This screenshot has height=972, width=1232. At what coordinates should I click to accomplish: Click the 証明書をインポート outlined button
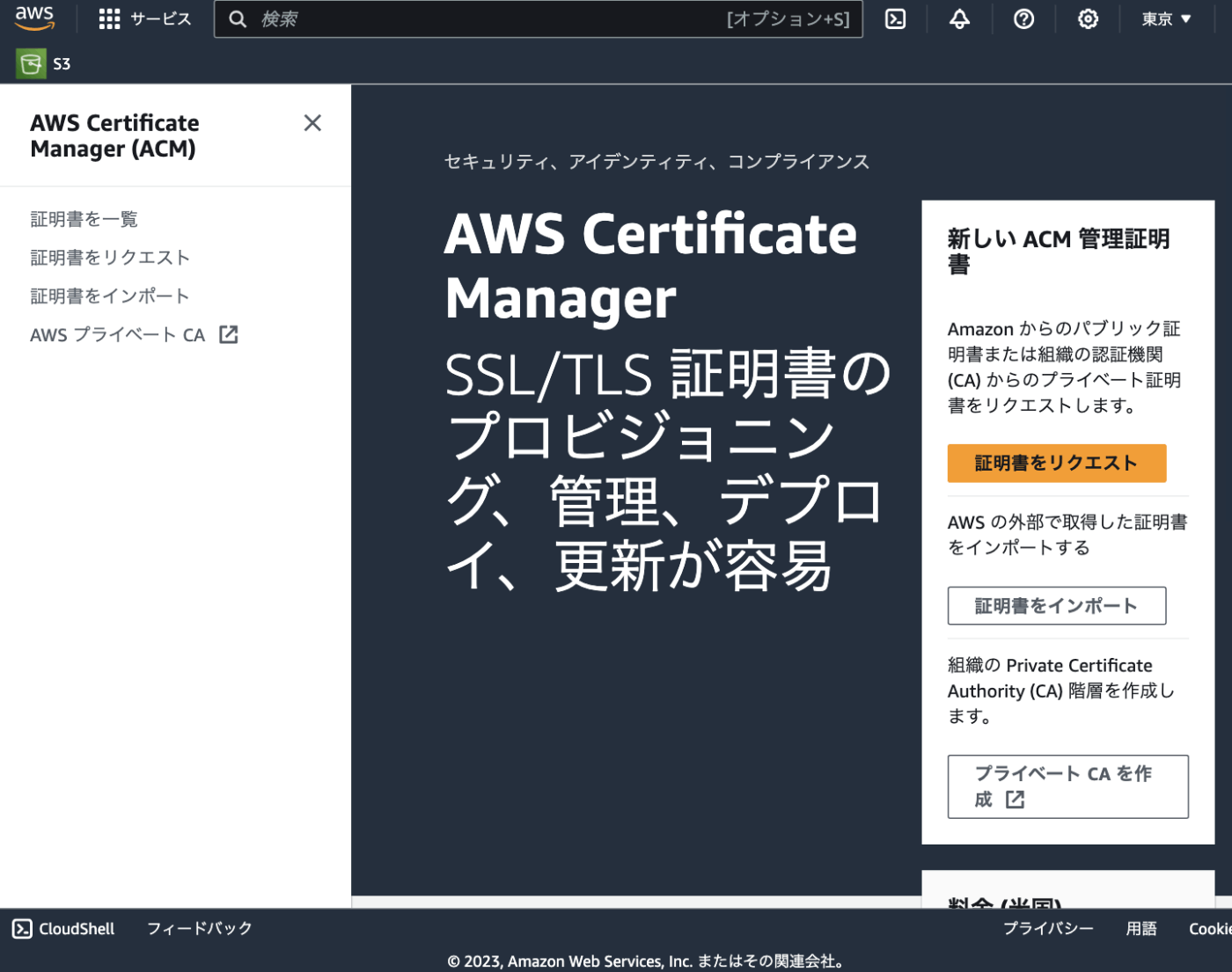pyautogui.click(x=1056, y=606)
